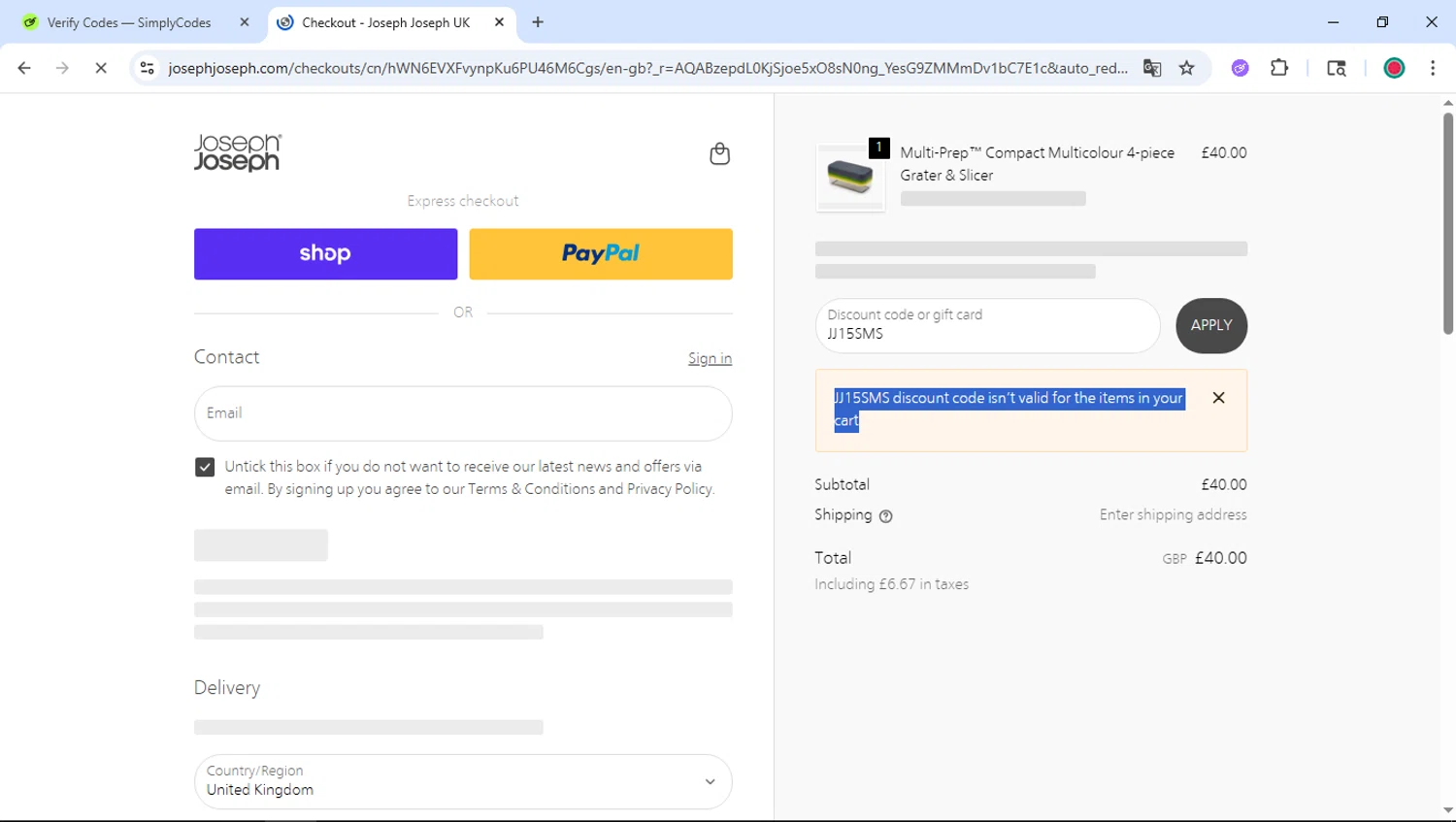This screenshot has height=822, width=1456.
Task: Click into the Email input field
Action: tap(463, 413)
